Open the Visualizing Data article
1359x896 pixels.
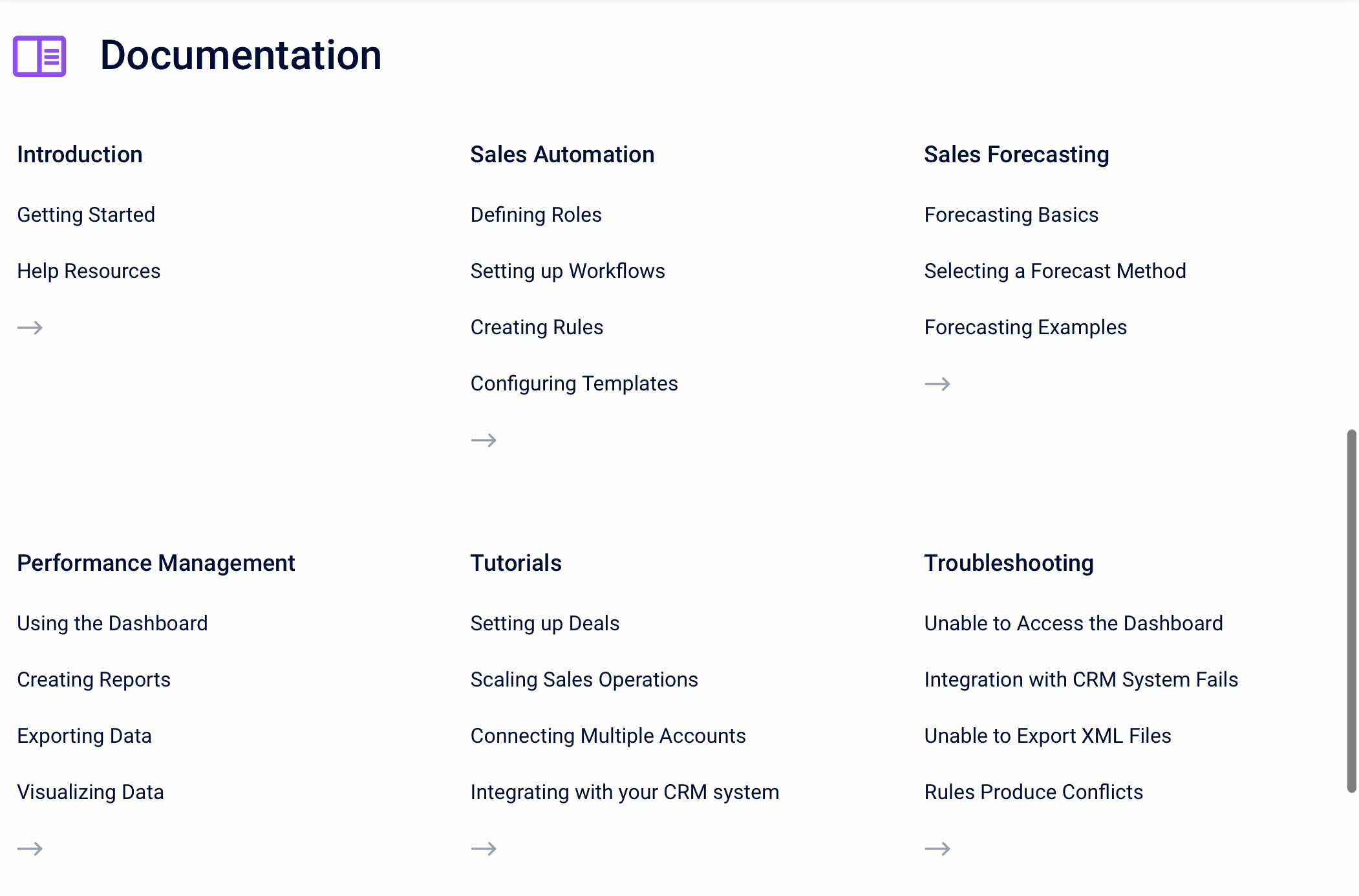click(91, 792)
